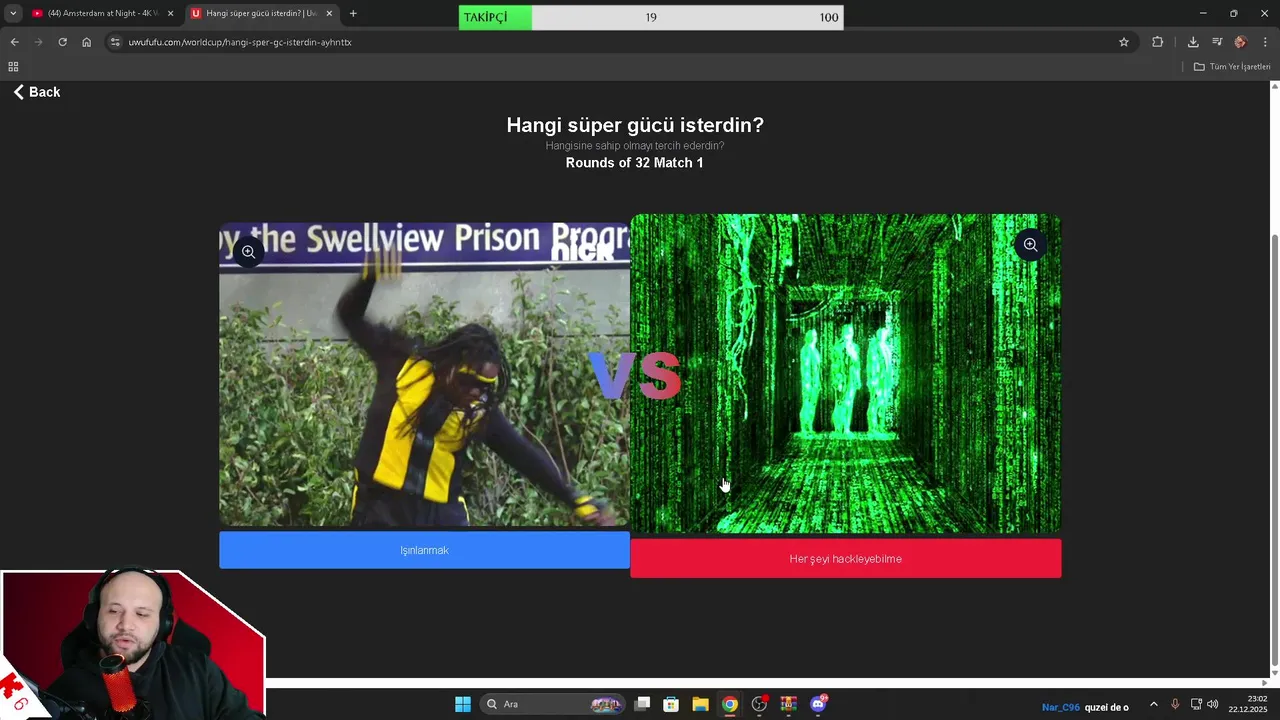
Task: Open the Chrome downloads icon
Action: [1193, 42]
